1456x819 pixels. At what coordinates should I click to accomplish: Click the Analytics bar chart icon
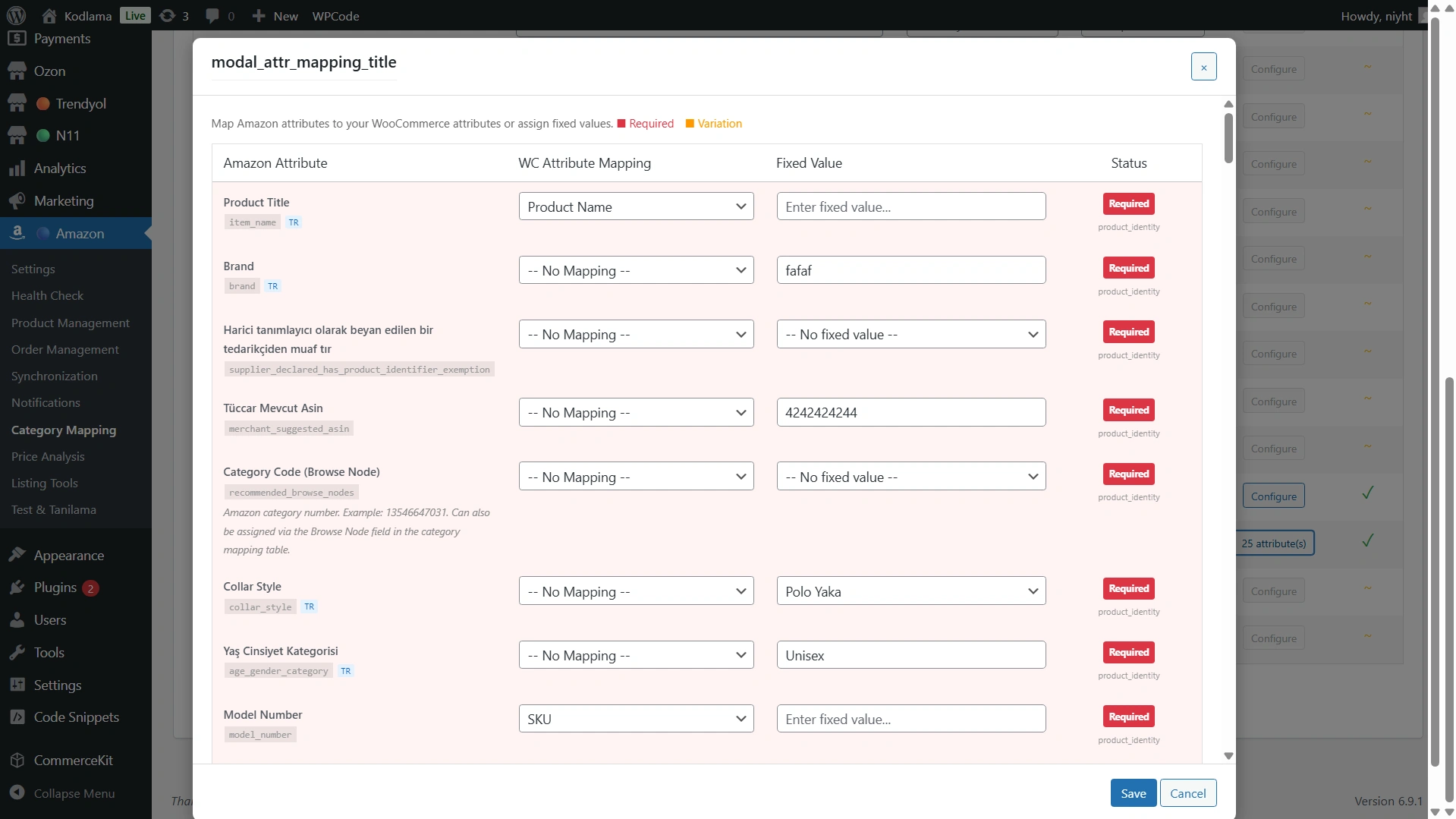point(17,169)
